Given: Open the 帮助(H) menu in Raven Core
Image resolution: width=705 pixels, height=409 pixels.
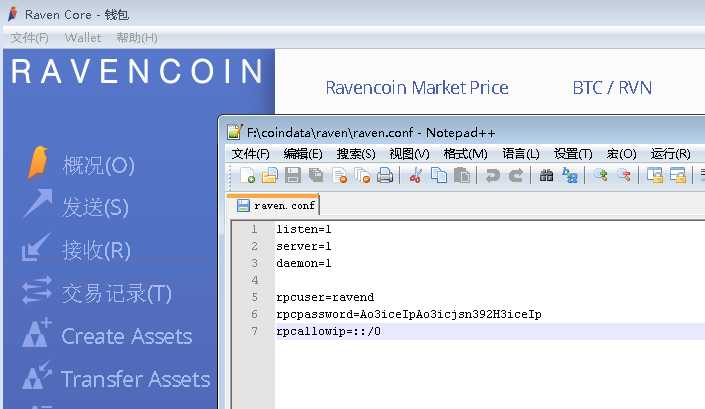Looking at the screenshot, I should (137, 38).
